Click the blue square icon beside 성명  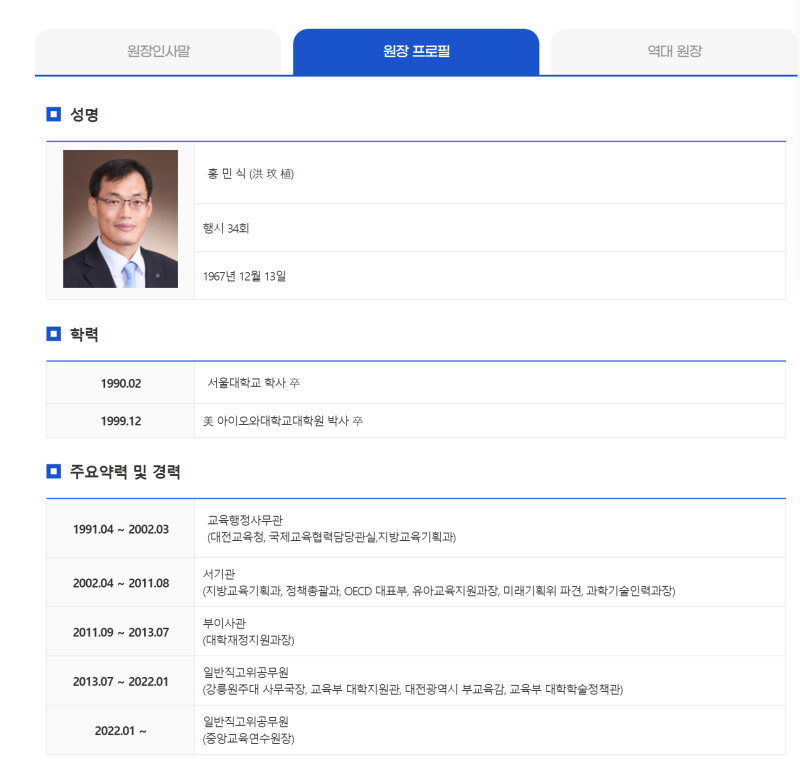pyautogui.click(x=54, y=114)
